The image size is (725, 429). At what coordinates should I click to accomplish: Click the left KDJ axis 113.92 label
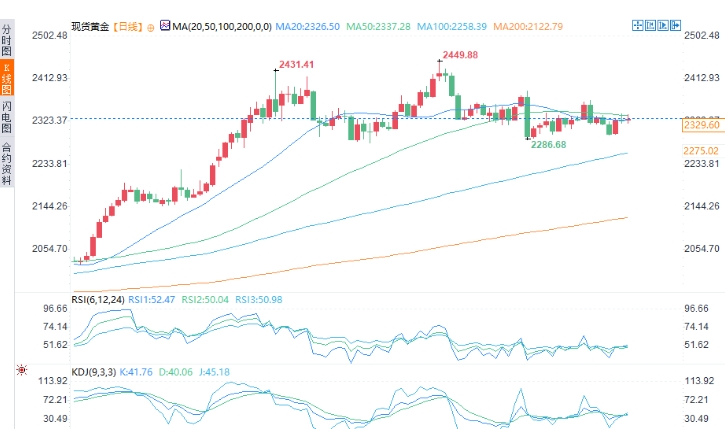(x=53, y=381)
